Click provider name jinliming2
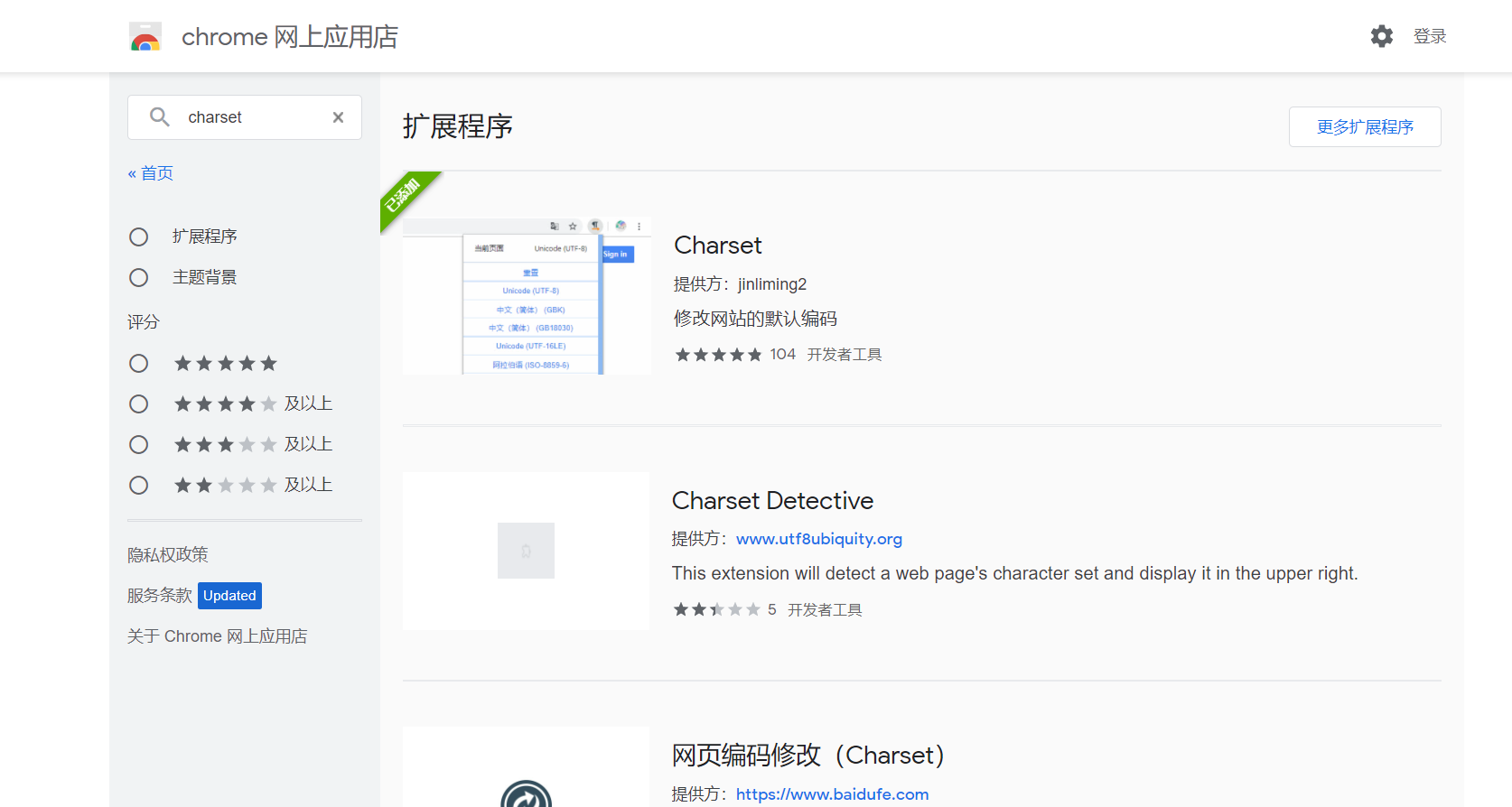Viewport: 1512px width, 807px height. (772, 284)
